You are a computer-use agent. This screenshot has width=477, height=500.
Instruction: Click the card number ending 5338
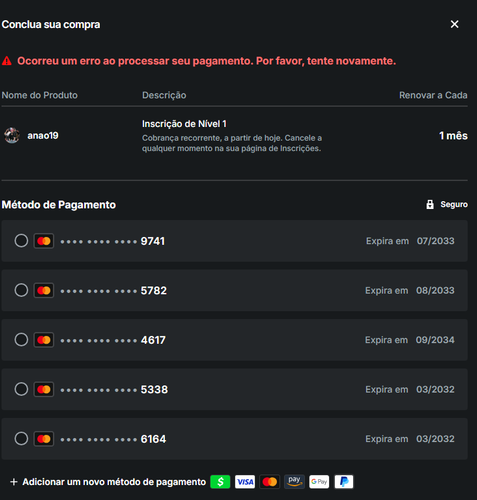114,389
